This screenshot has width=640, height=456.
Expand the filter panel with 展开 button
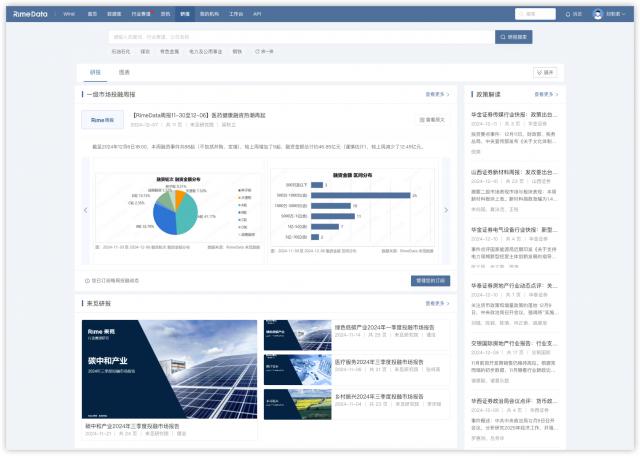544,73
